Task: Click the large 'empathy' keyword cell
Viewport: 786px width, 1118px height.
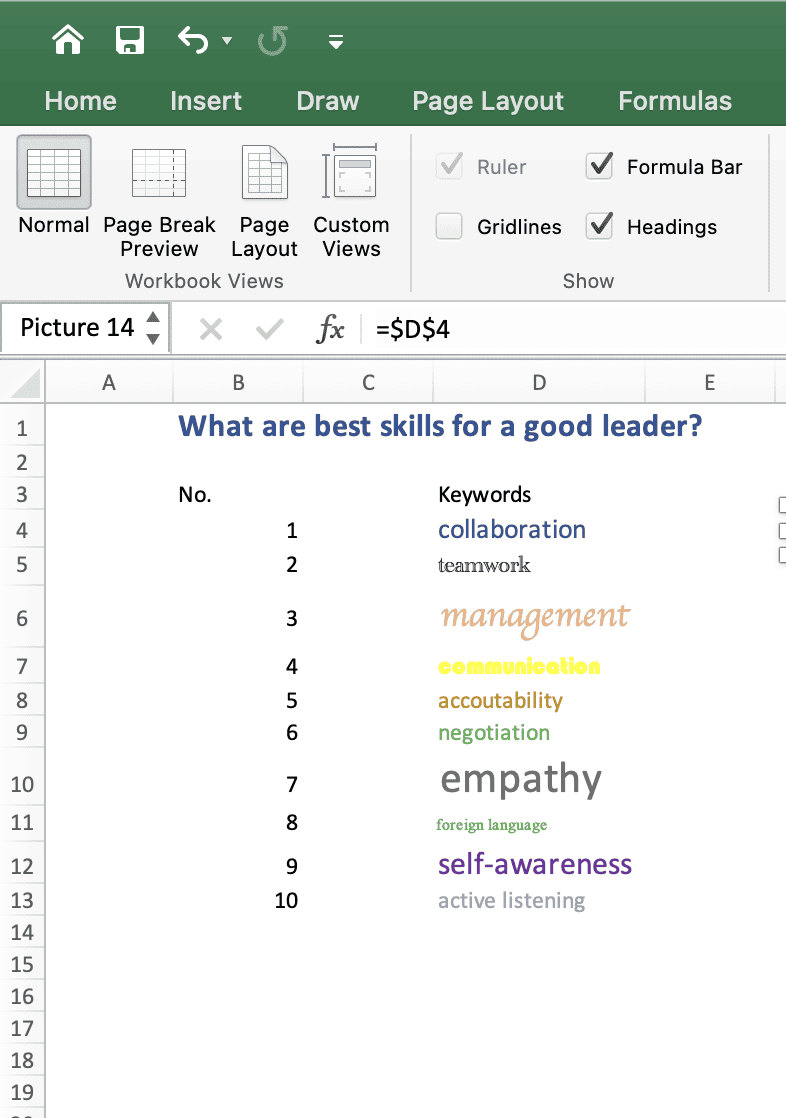Action: click(521, 780)
